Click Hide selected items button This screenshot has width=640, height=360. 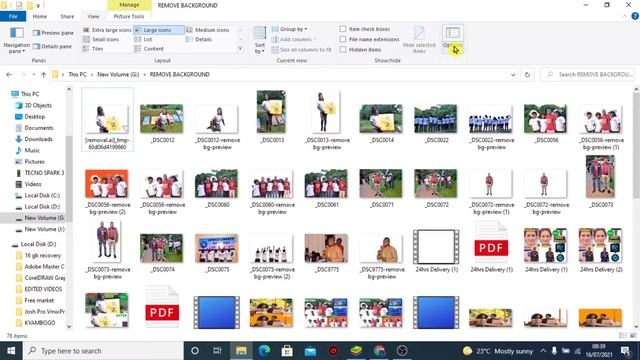pos(419,40)
